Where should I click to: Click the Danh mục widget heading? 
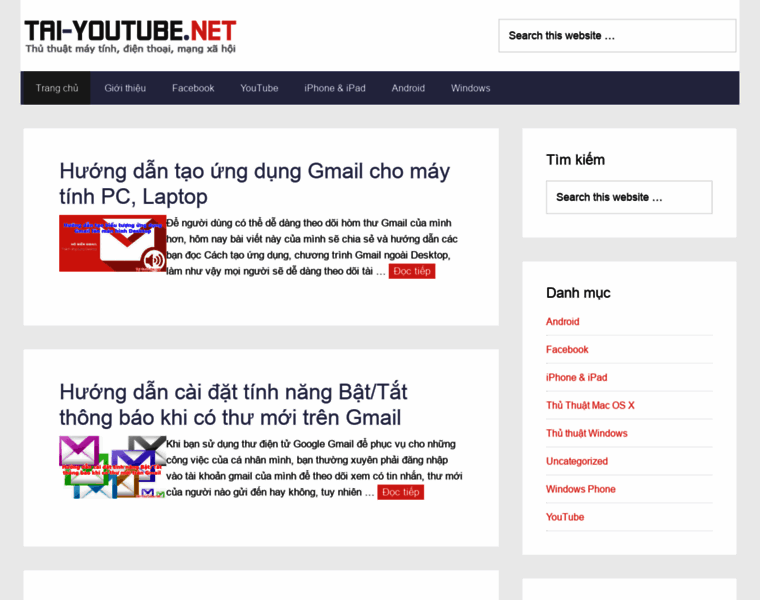tap(578, 293)
